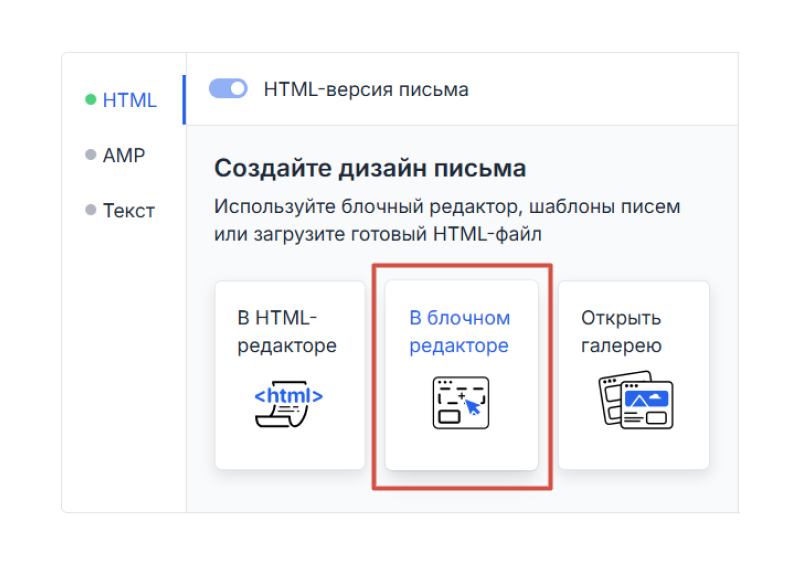Click the gray status dot beside AMP
Screen dimensions: 800x564
(91, 155)
